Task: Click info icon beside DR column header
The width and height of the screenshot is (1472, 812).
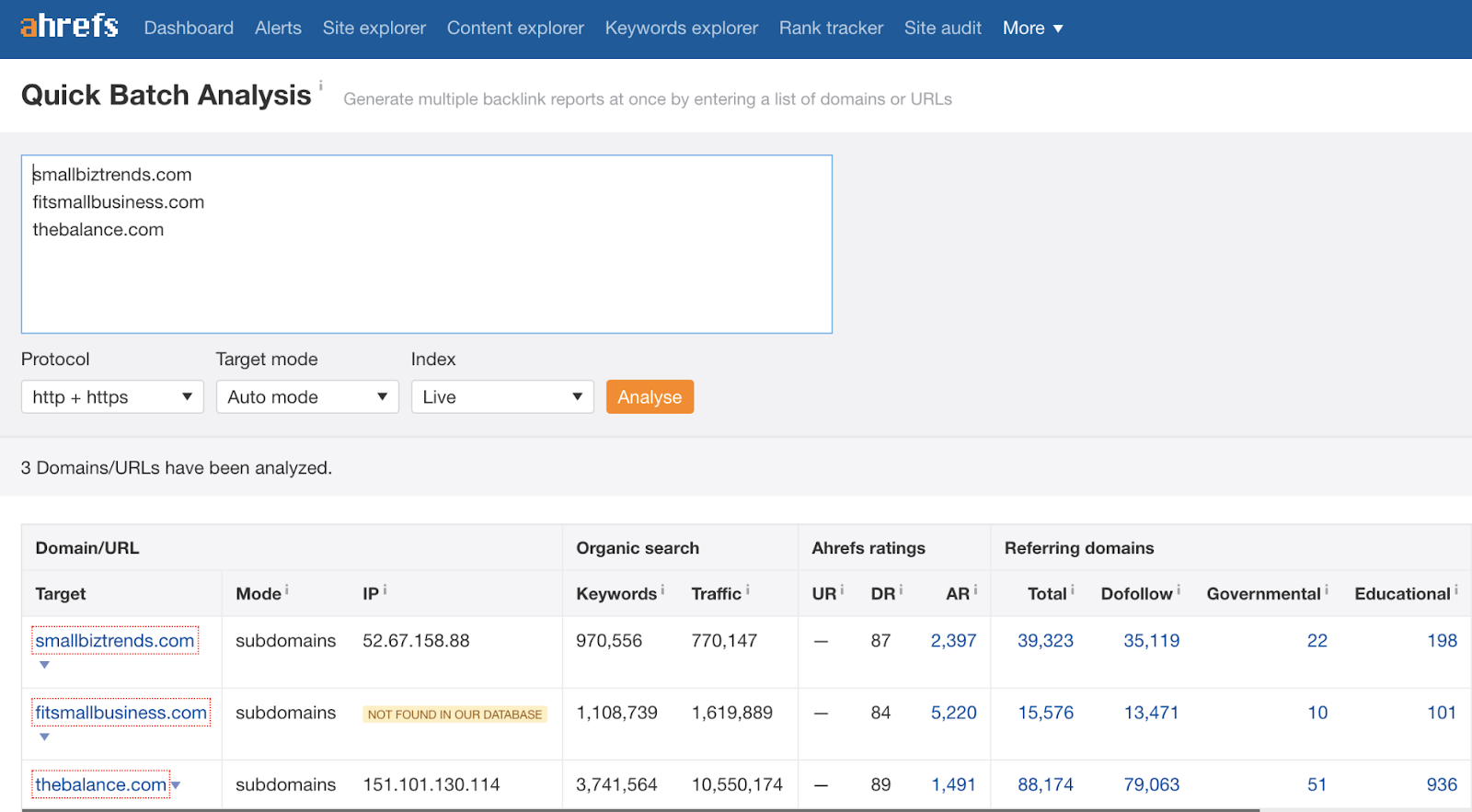Action: pos(901,589)
